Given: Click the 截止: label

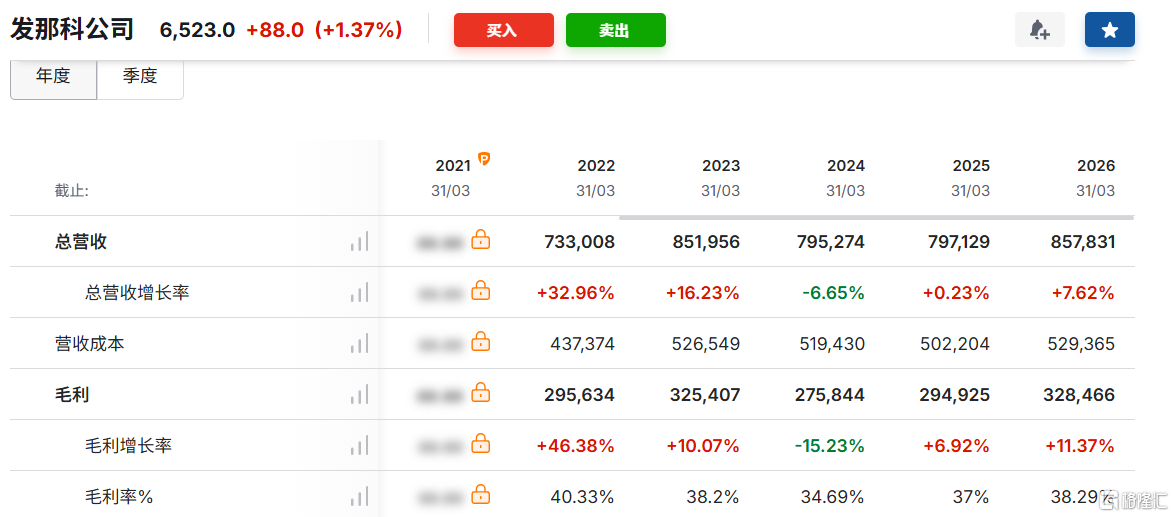Looking at the screenshot, I should tap(72, 192).
